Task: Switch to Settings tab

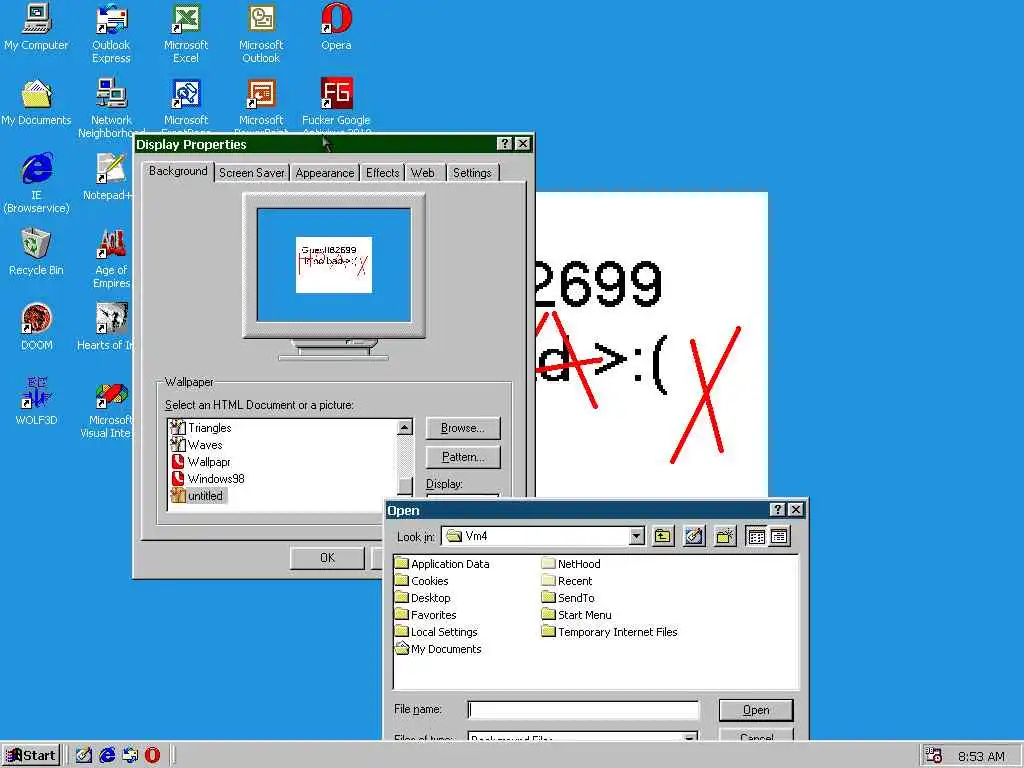Action: (x=472, y=173)
